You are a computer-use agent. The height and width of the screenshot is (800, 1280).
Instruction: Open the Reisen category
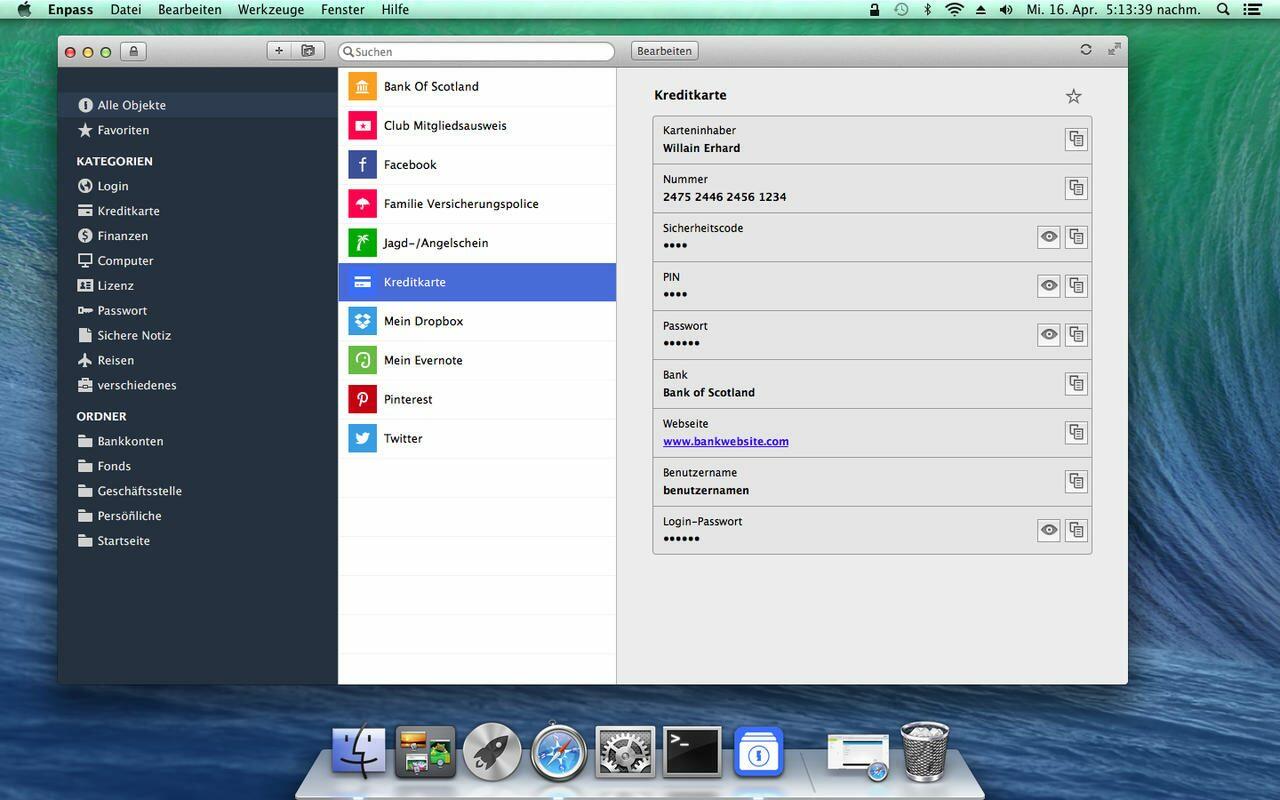point(198,361)
